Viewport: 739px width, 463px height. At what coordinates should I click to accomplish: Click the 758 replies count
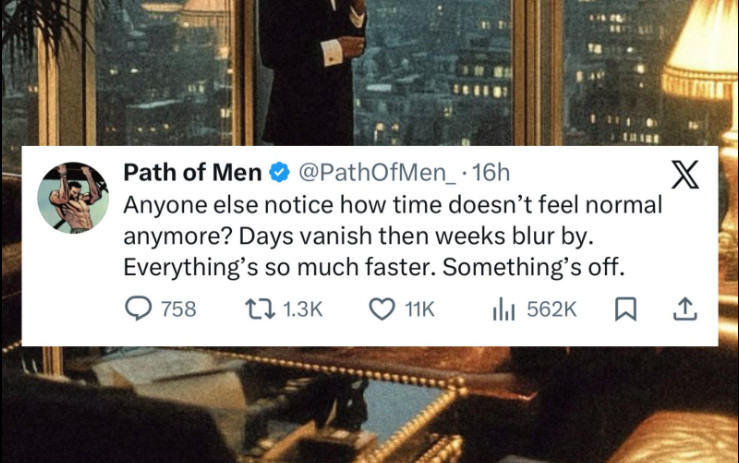tap(179, 310)
